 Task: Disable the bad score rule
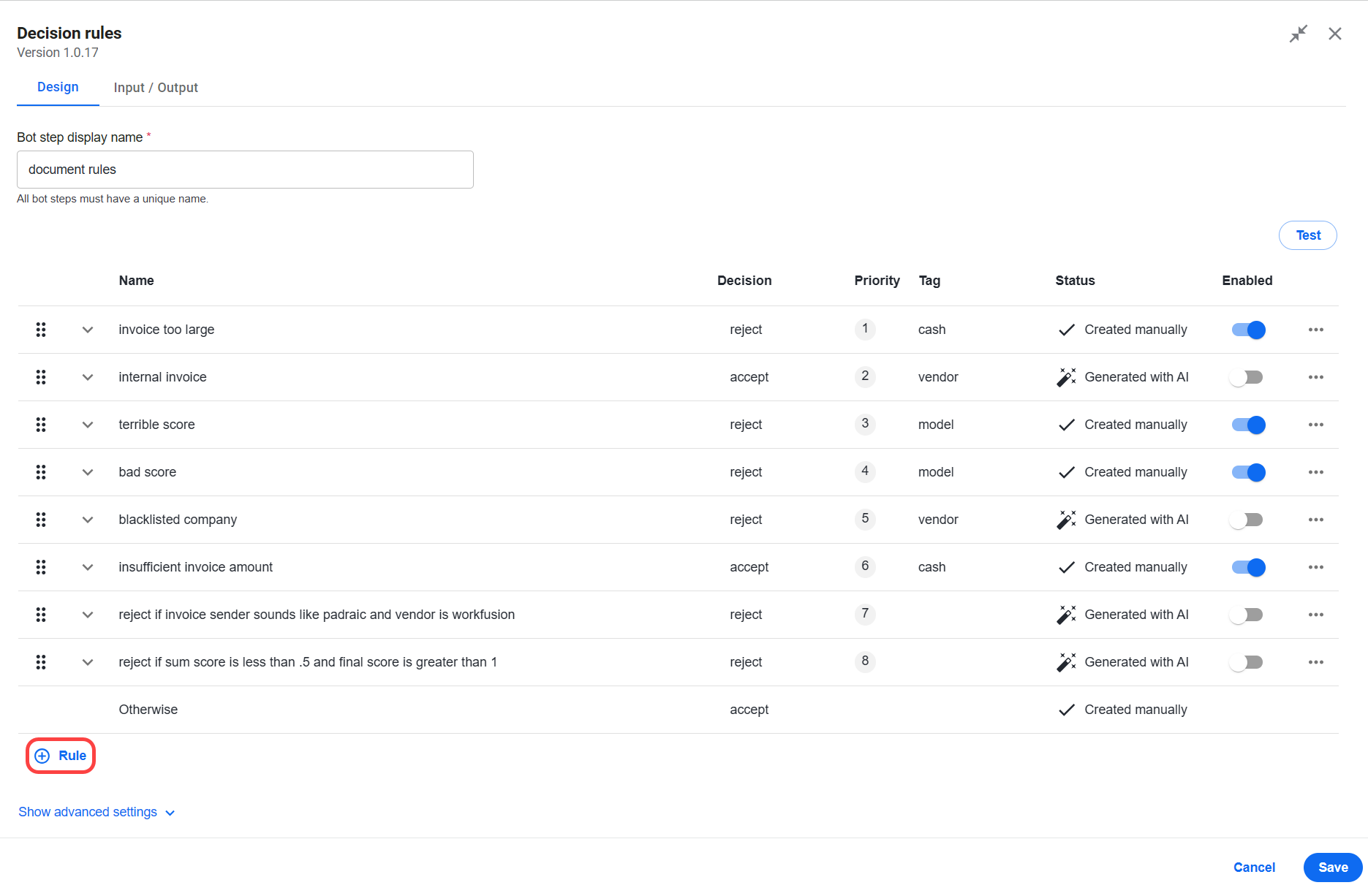1249,472
